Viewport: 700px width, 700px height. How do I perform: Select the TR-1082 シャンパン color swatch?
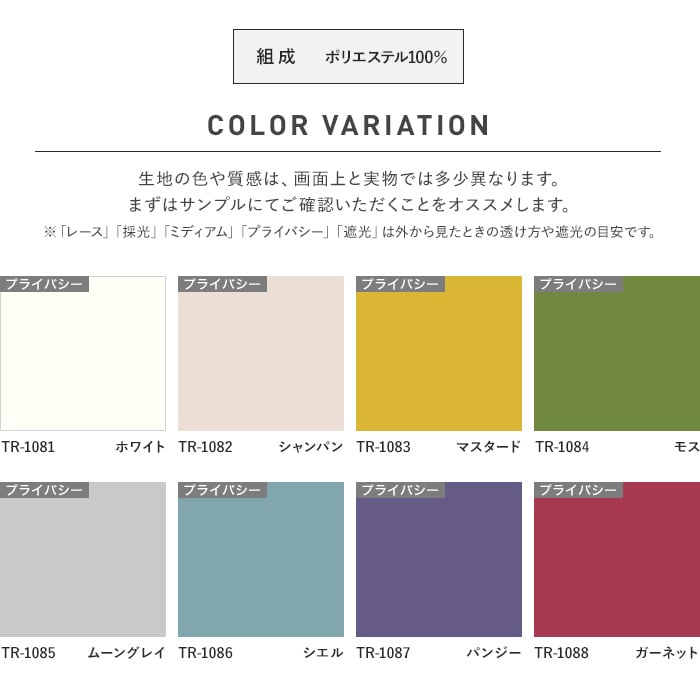(261, 353)
